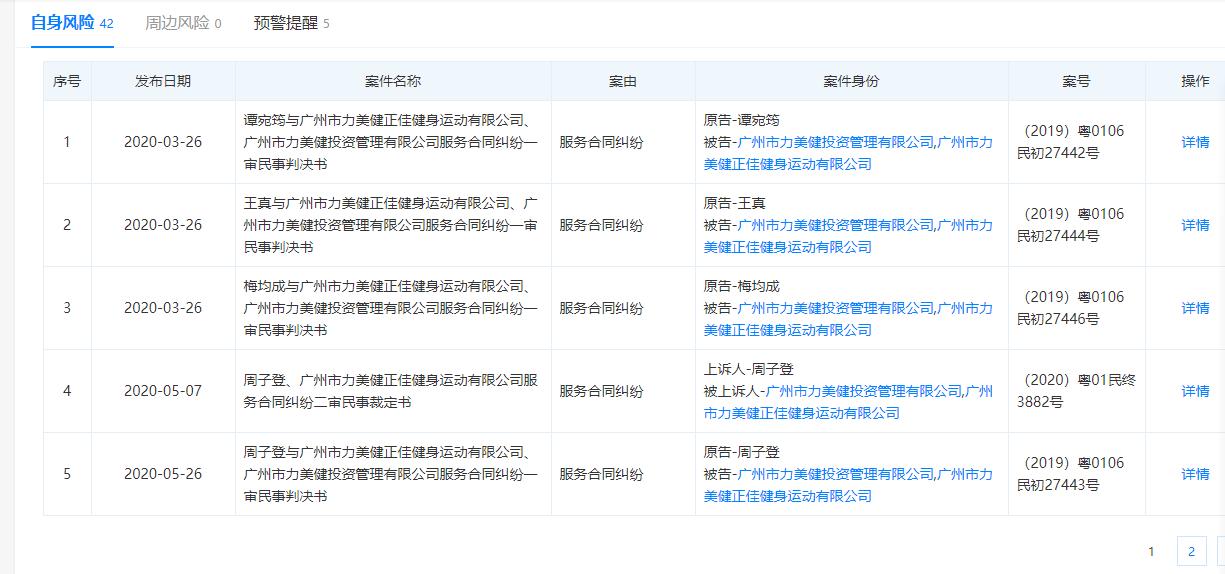
Task: Switch to the 自身风险 tab
Action: (x=72, y=22)
